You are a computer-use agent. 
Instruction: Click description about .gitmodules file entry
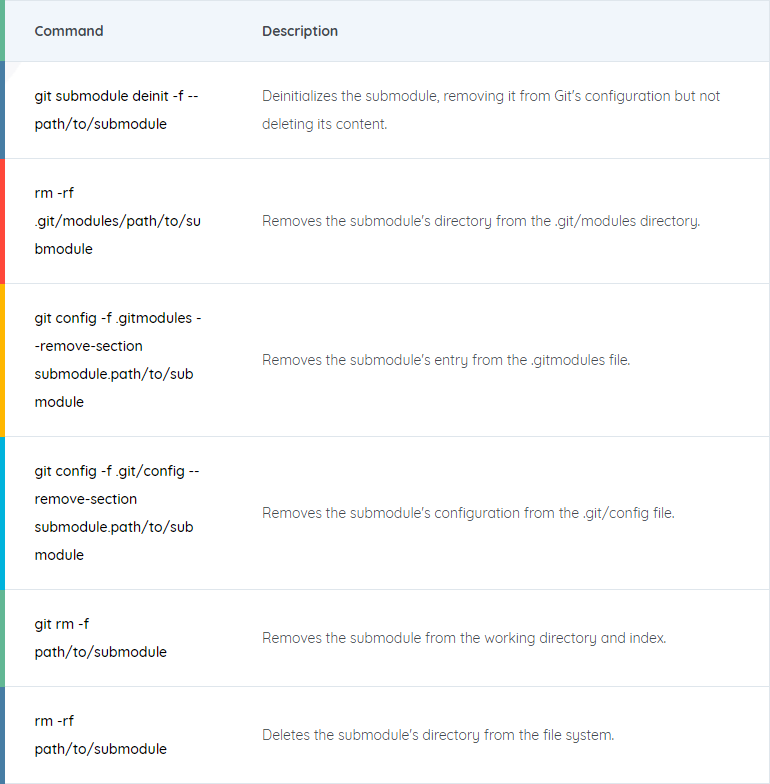pos(446,360)
